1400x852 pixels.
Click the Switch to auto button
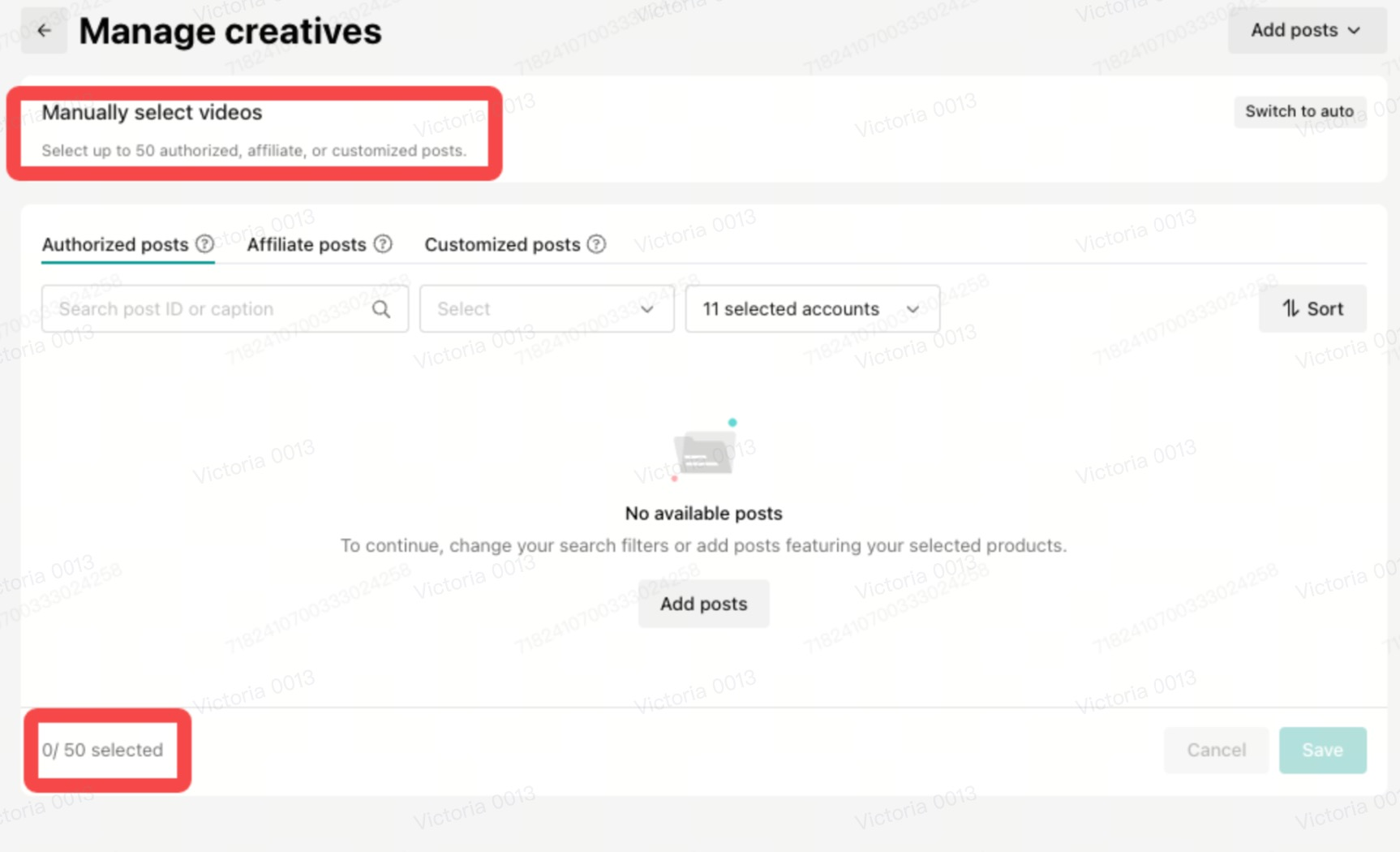pos(1299,111)
